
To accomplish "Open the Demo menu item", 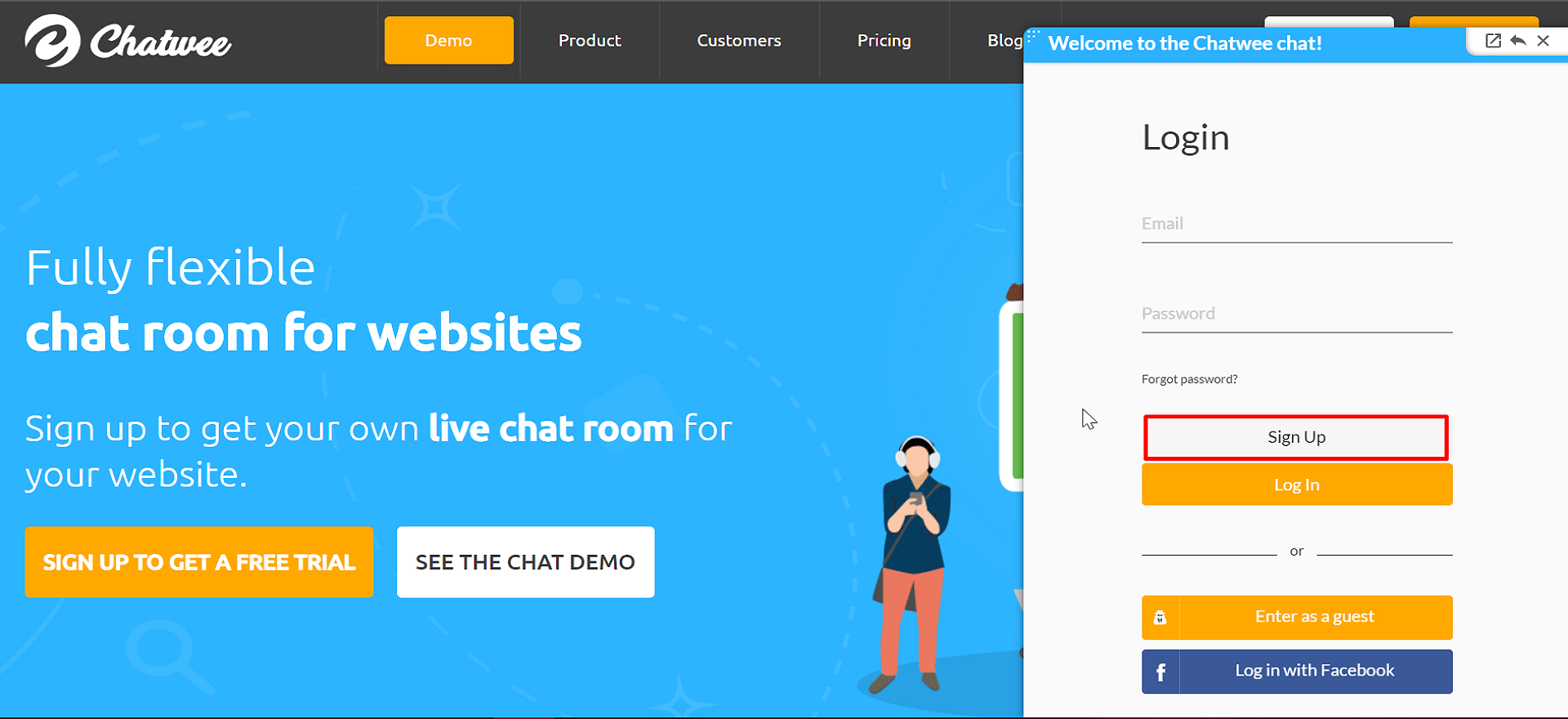I will click(449, 40).
